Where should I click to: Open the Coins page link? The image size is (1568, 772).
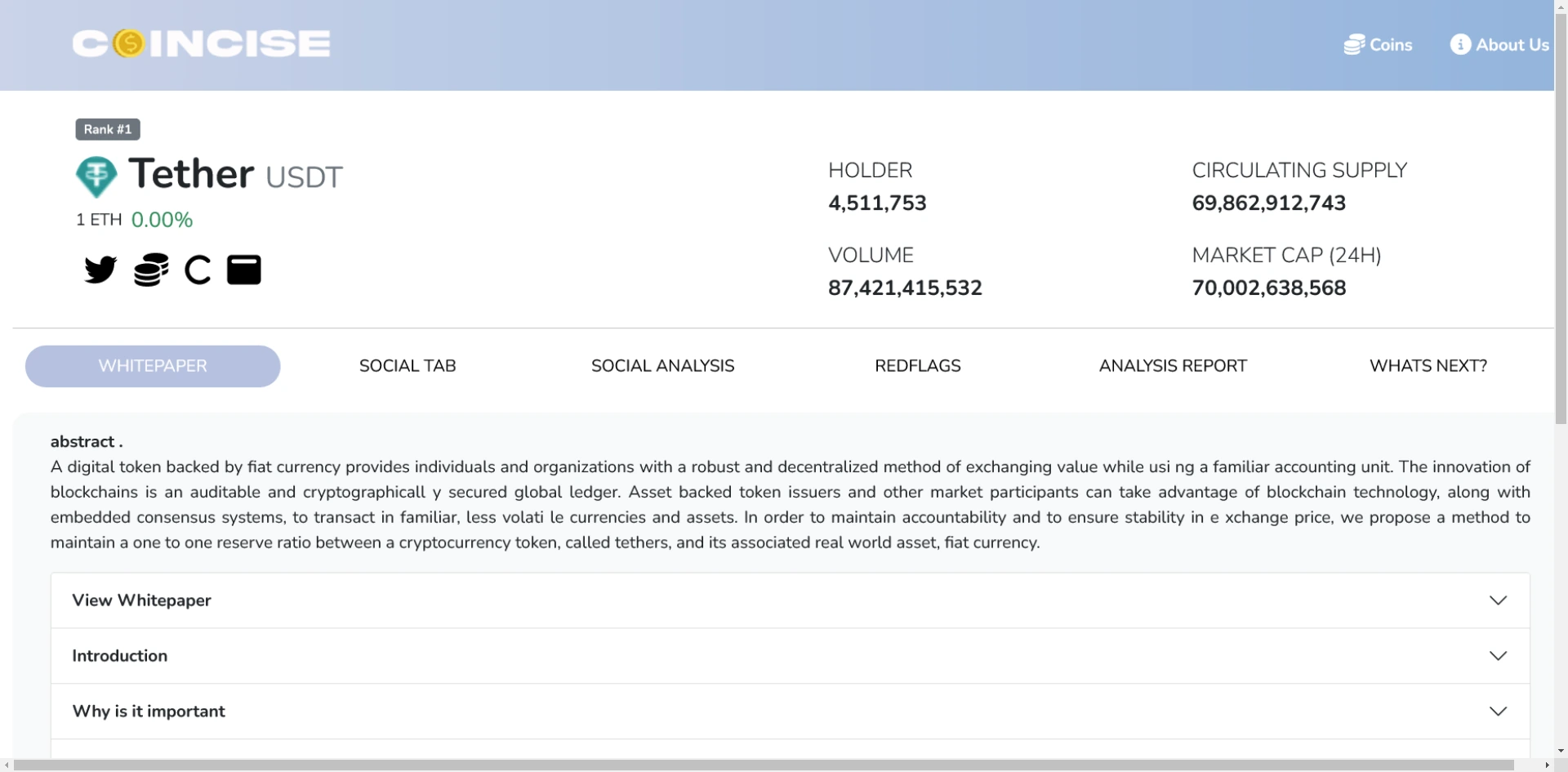(x=1379, y=45)
